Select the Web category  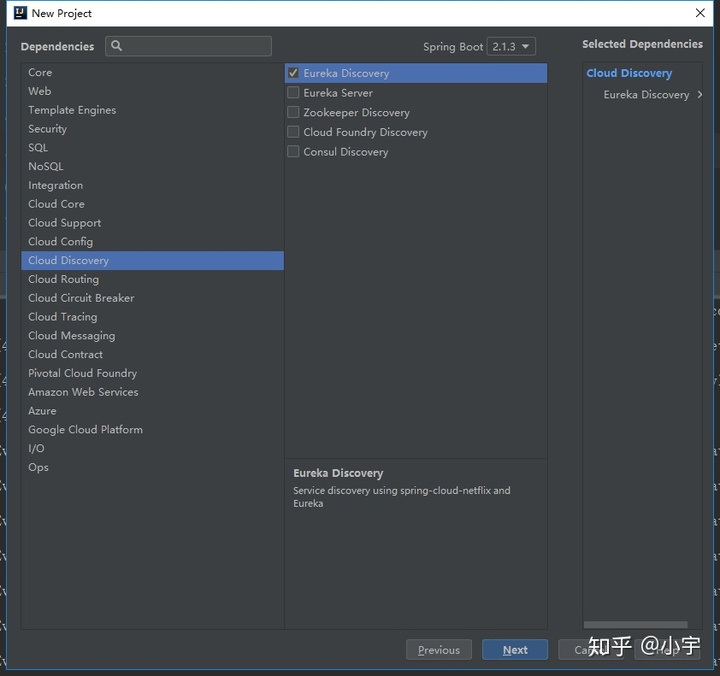[152, 91]
